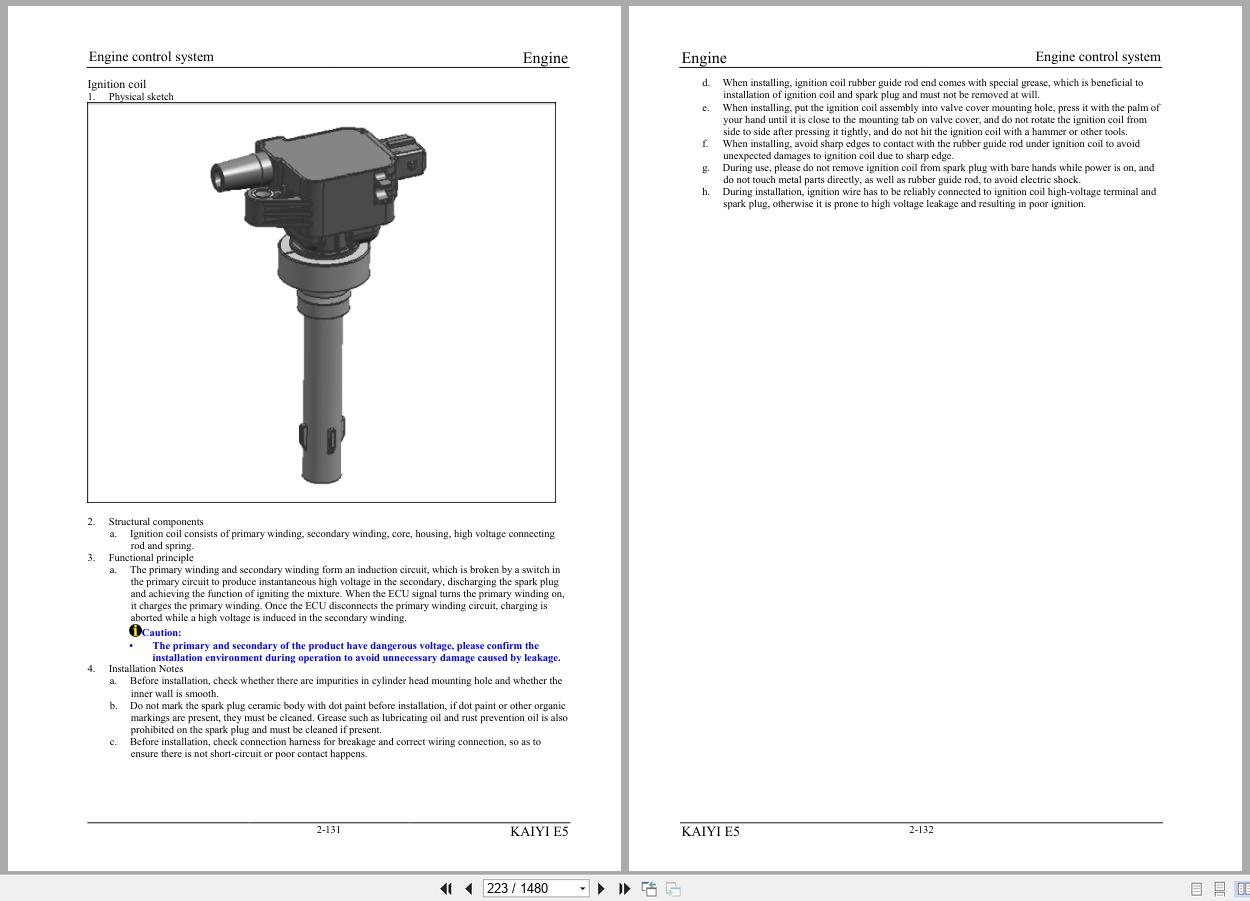Image resolution: width=1250 pixels, height=901 pixels.
Task: Click the 'Installation Notes' list heading
Action: (146, 668)
